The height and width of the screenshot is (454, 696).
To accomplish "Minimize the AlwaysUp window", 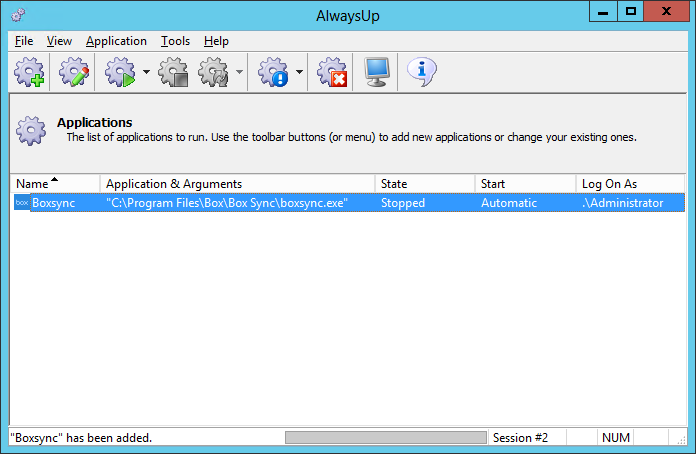I will coord(603,12).
